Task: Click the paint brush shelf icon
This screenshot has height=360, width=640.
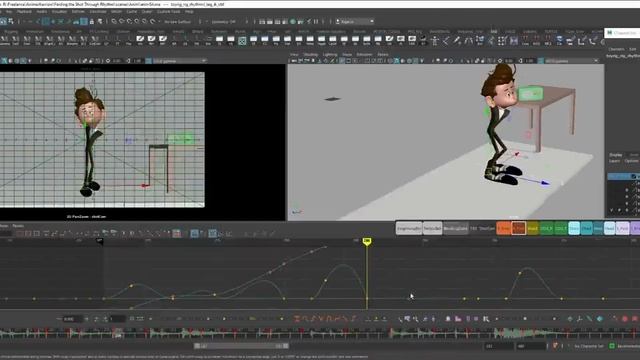Action: click(457, 40)
